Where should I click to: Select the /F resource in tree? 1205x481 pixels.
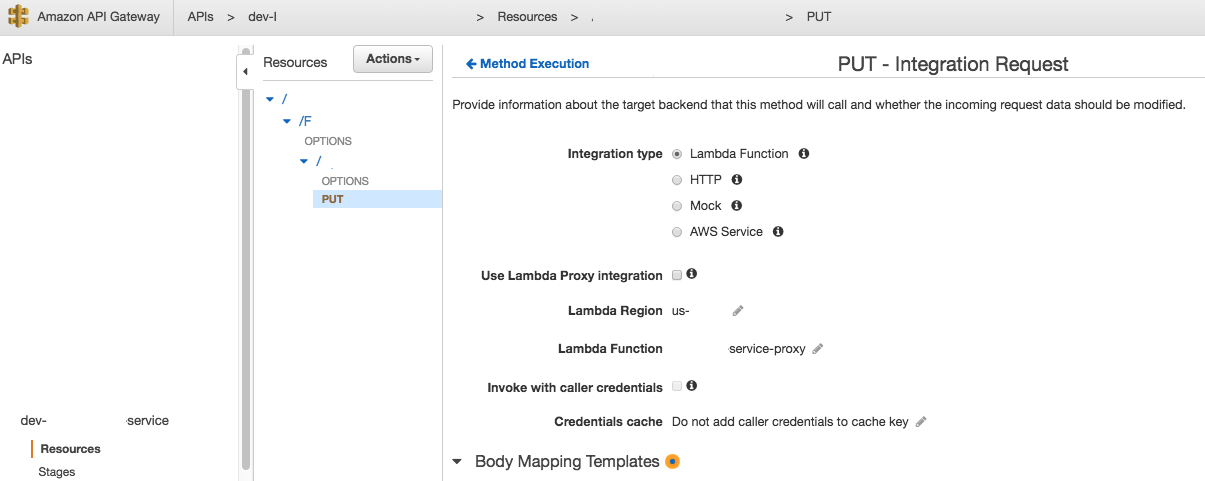305,121
